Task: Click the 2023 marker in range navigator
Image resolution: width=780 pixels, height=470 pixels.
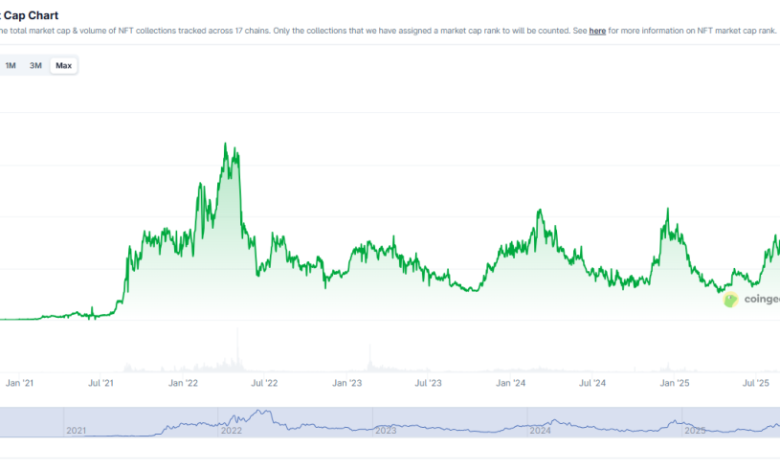Action: pyautogui.click(x=385, y=430)
